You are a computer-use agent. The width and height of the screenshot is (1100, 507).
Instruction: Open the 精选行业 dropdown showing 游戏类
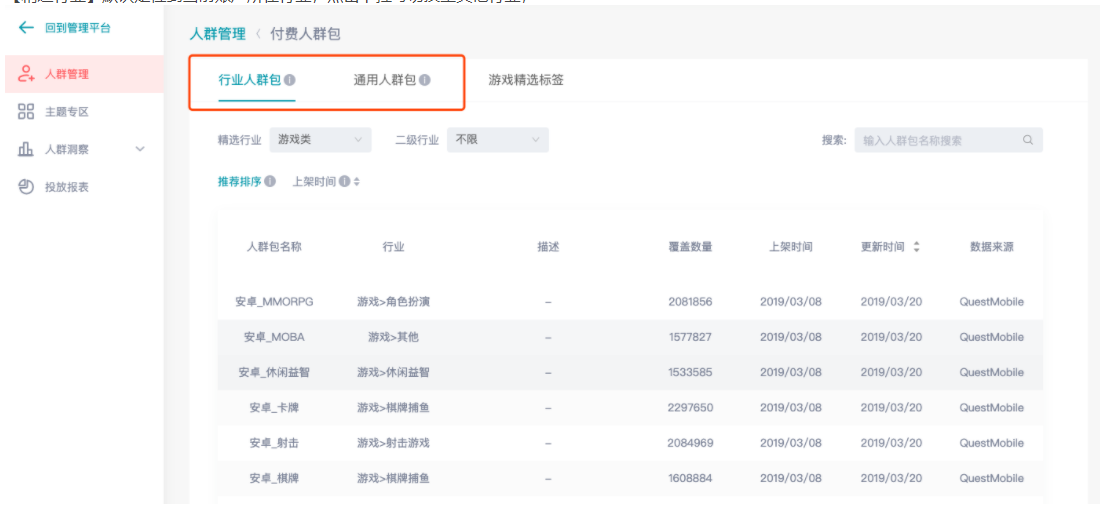click(x=320, y=140)
